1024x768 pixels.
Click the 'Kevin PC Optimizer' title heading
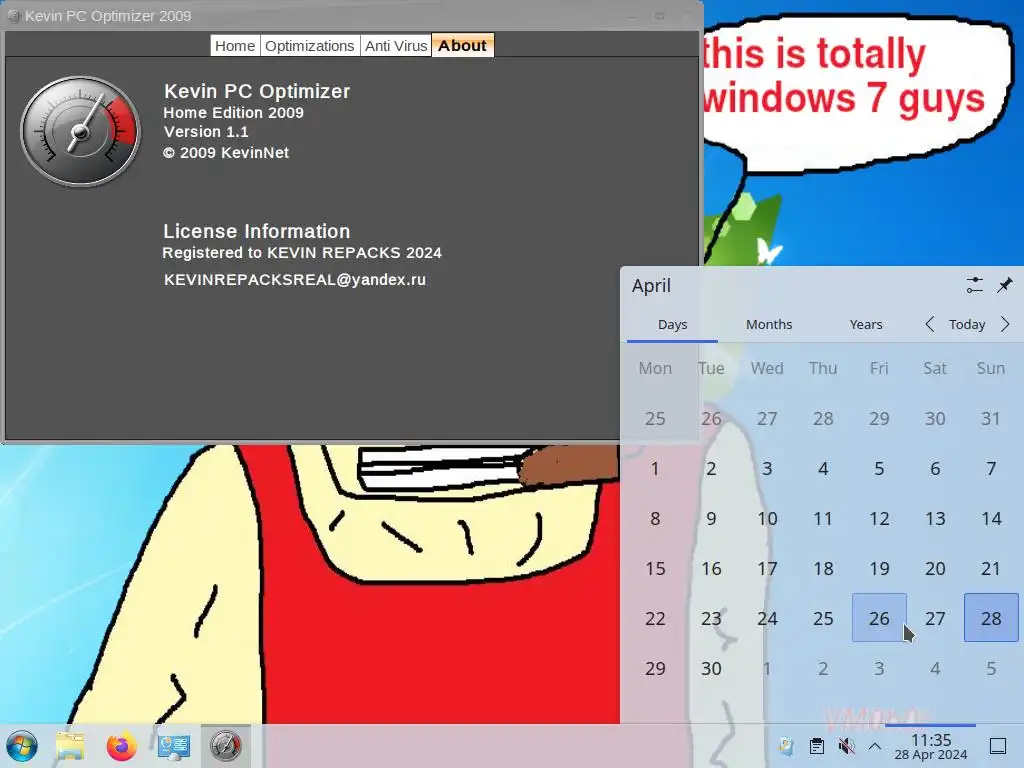click(x=257, y=91)
